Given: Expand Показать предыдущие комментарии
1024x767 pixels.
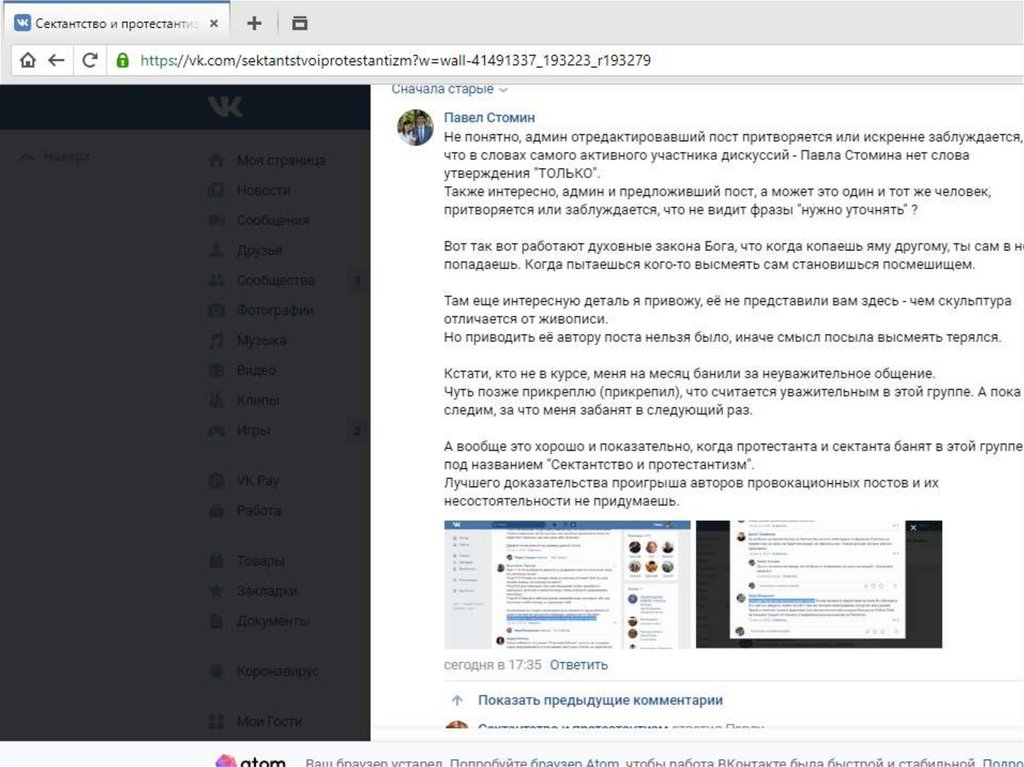Looking at the screenshot, I should pos(600,700).
